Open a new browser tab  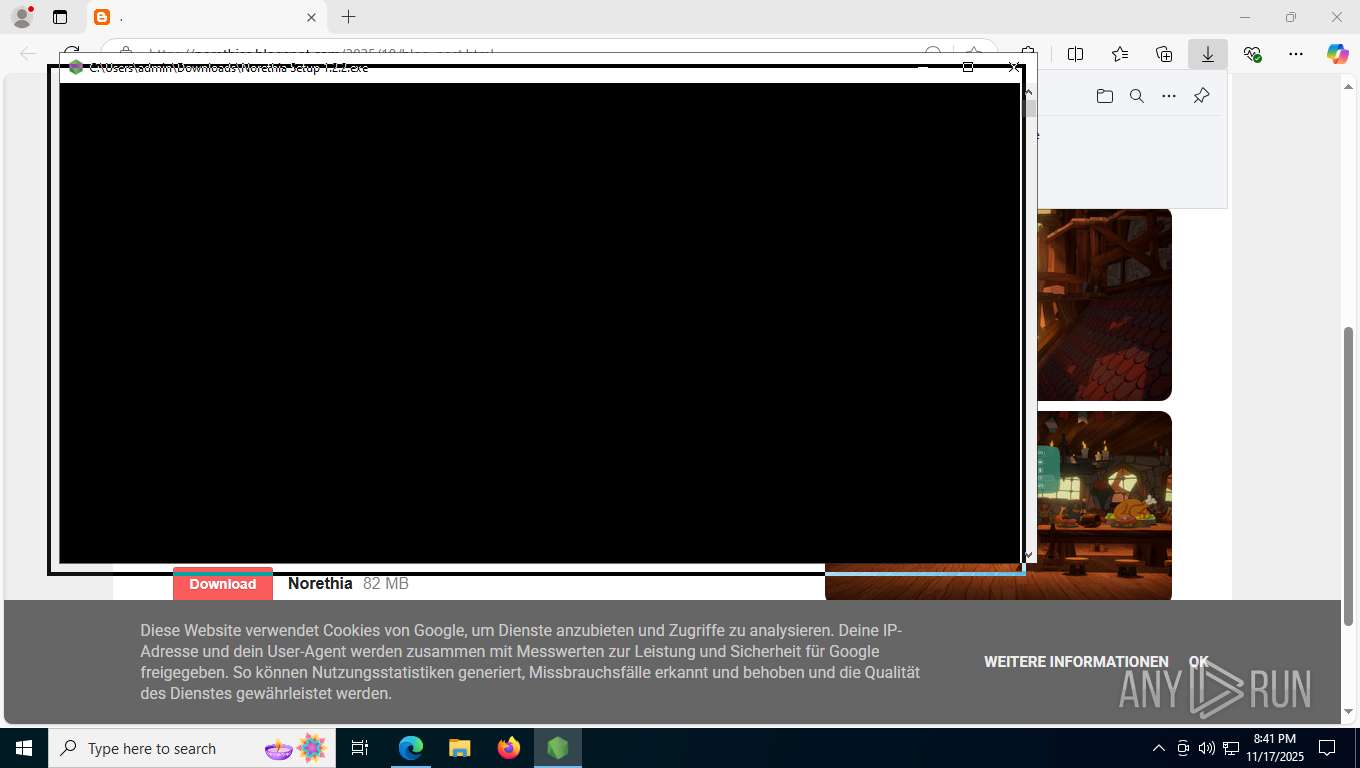pyautogui.click(x=348, y=17)
